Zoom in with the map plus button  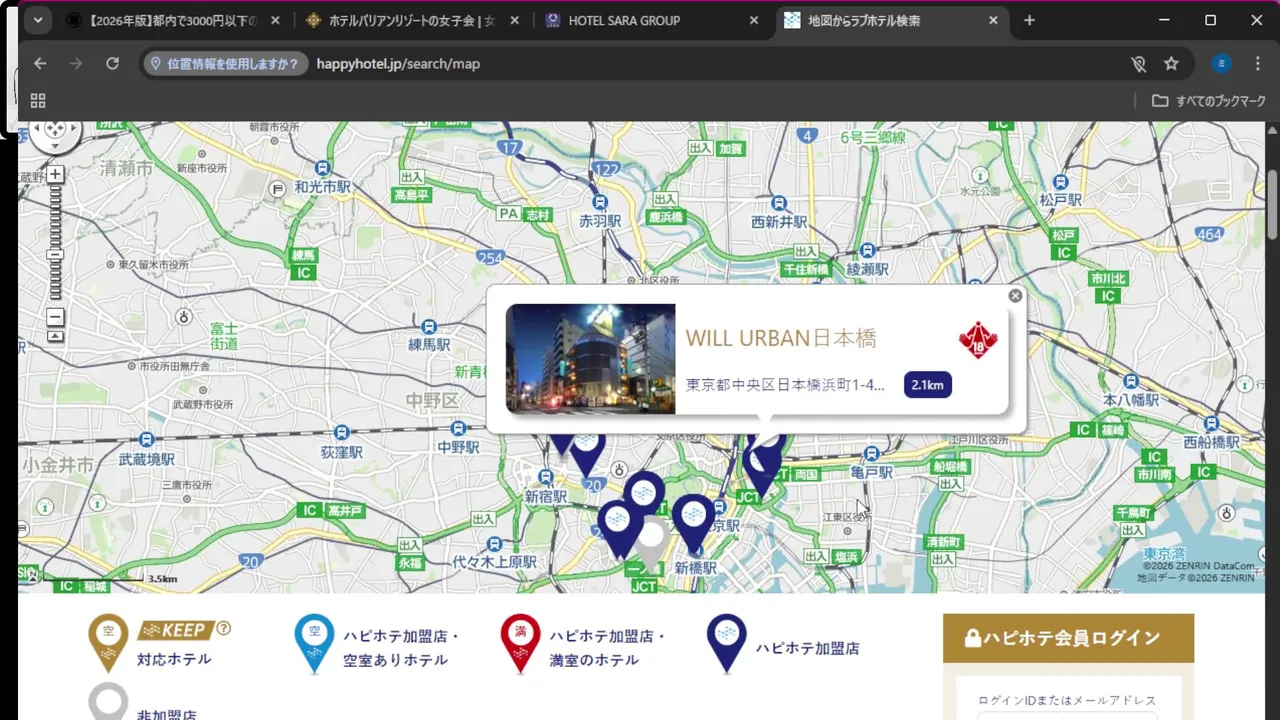coord(55,174)
